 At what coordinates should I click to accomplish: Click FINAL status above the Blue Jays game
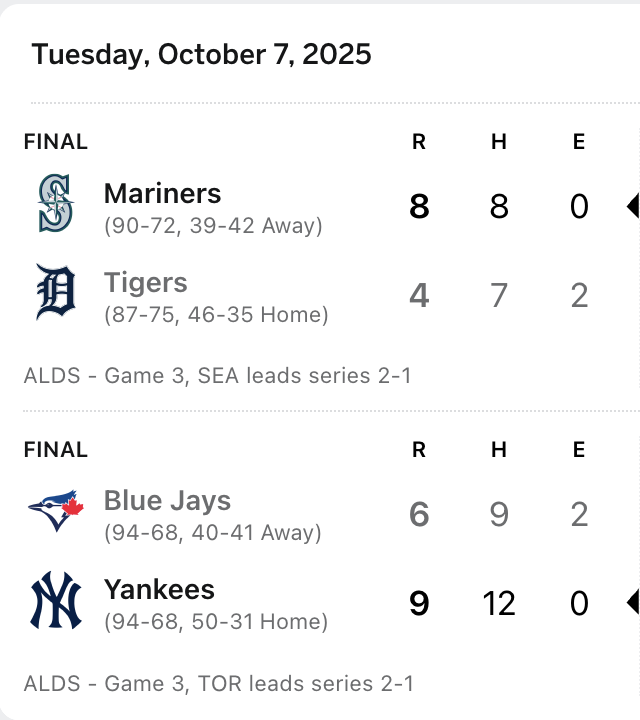tap(56, 450)
